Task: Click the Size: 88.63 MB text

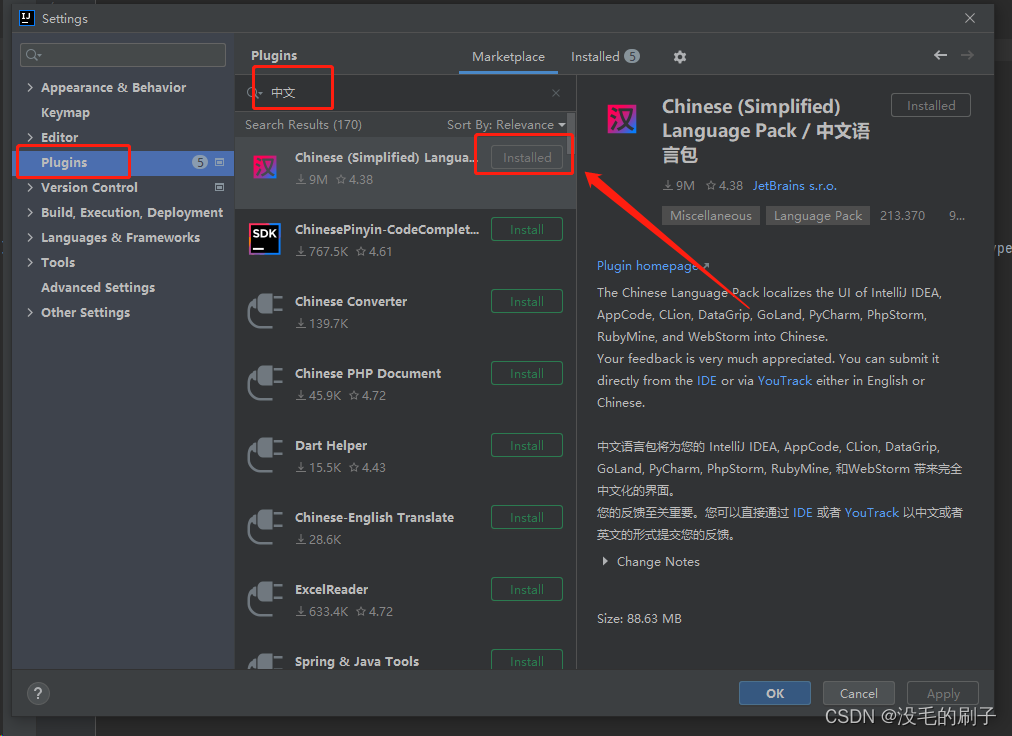Action: click(x=639, y=618)
